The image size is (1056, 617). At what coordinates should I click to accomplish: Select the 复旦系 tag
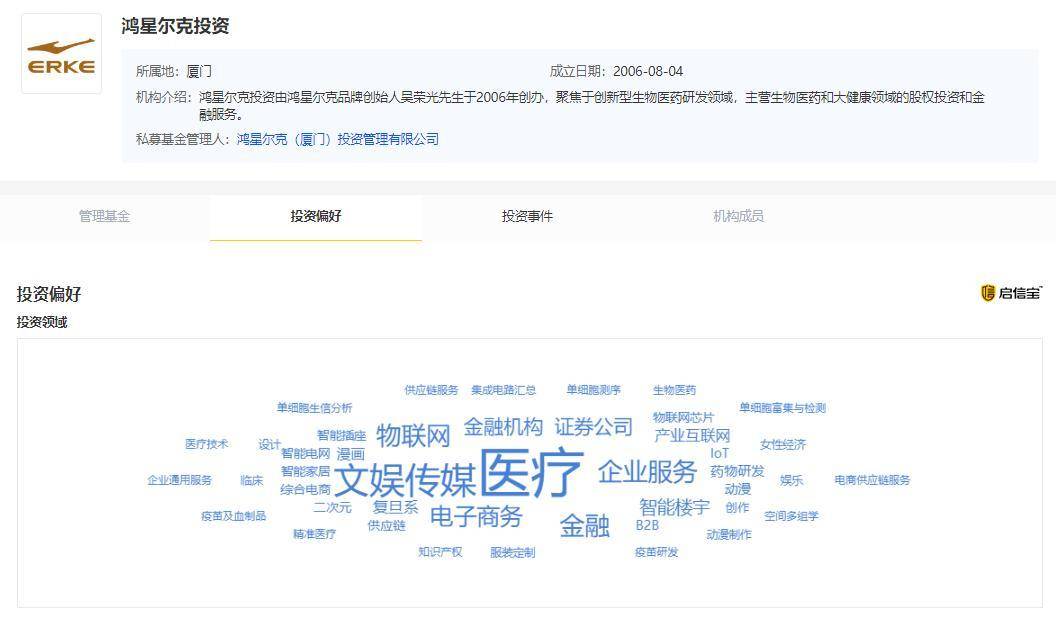tap(395, 507)
